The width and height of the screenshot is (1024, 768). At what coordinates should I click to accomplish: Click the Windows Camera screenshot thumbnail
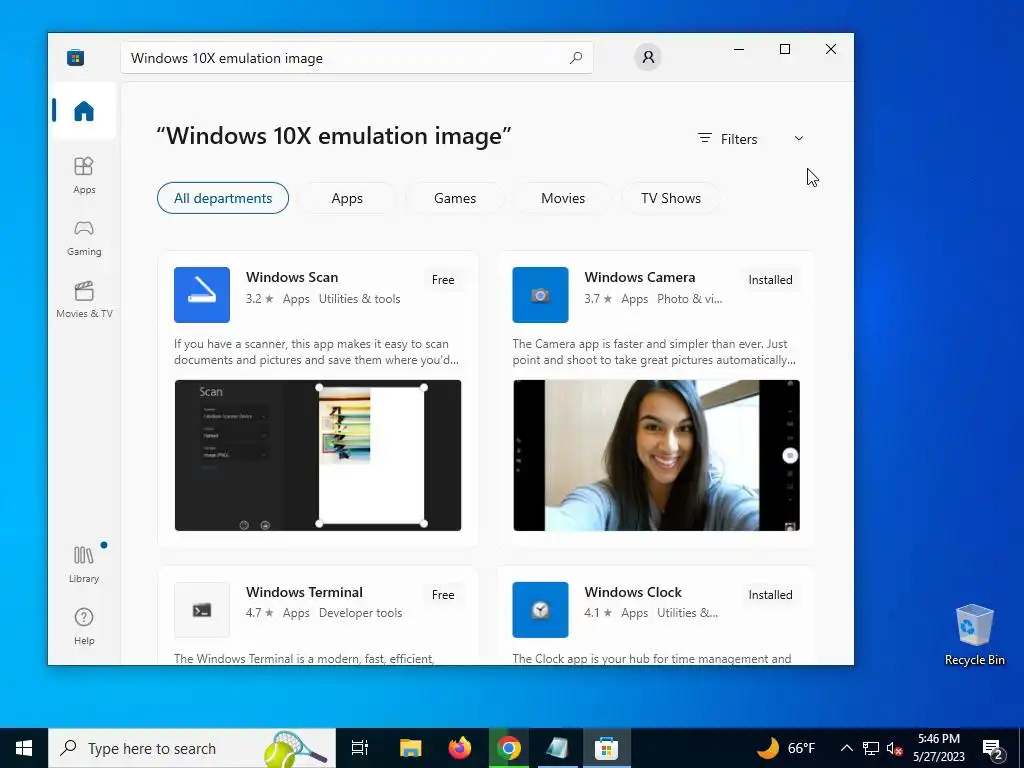656,455
